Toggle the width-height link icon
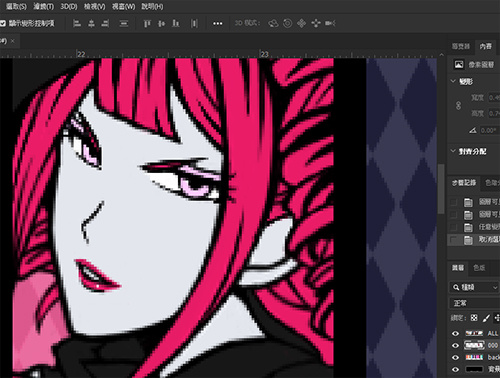The height and width of the screenshot is (378, 500). coord(458,106)
